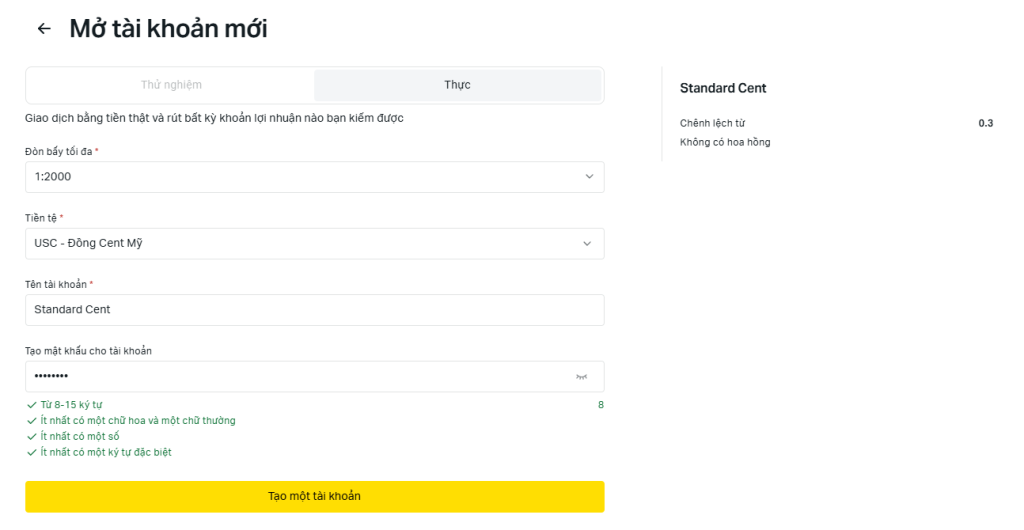
Task: Open the "USC - Đồng Cent Mỹ" currency dropdown
Action: pos(300,243)
